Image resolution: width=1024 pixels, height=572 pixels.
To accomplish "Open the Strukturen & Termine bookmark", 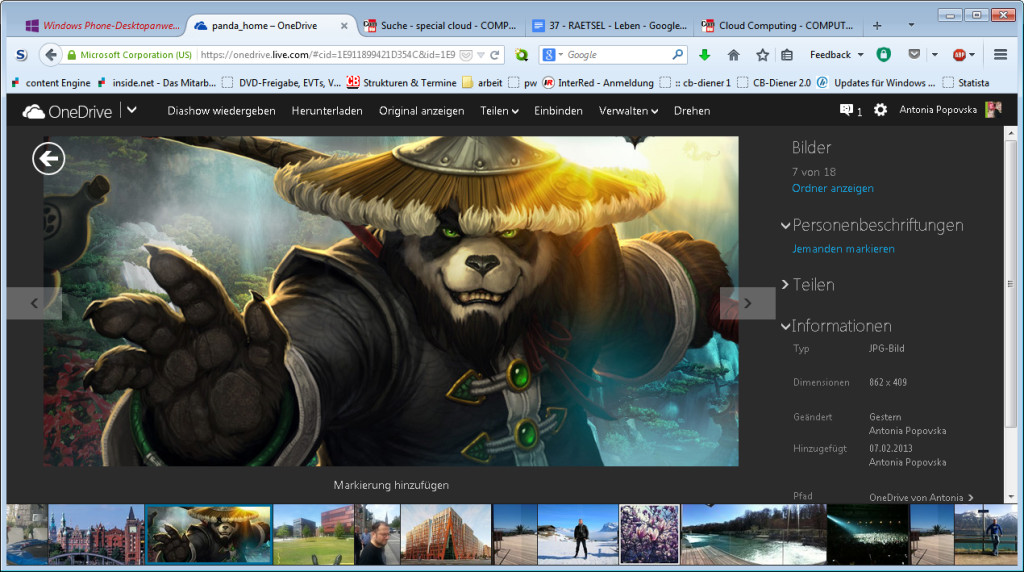I will tap(402, 83).
